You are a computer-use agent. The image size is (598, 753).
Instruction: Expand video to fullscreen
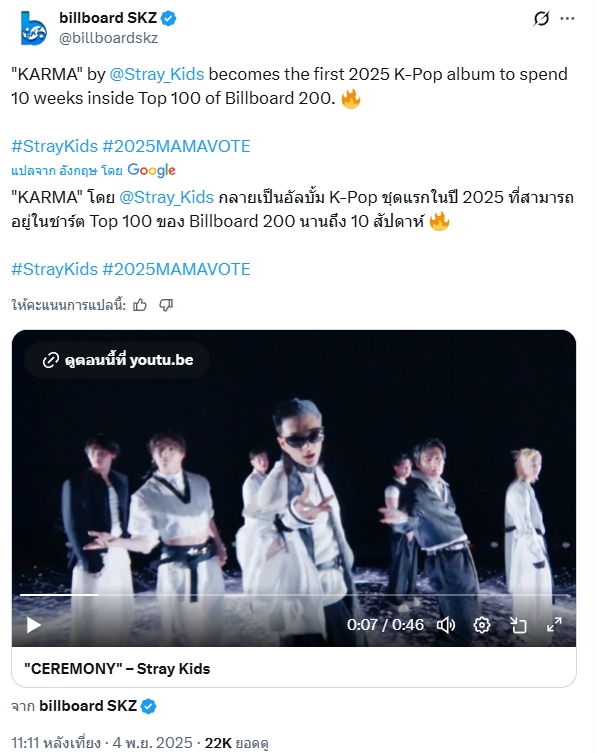(x=554, y=625)
